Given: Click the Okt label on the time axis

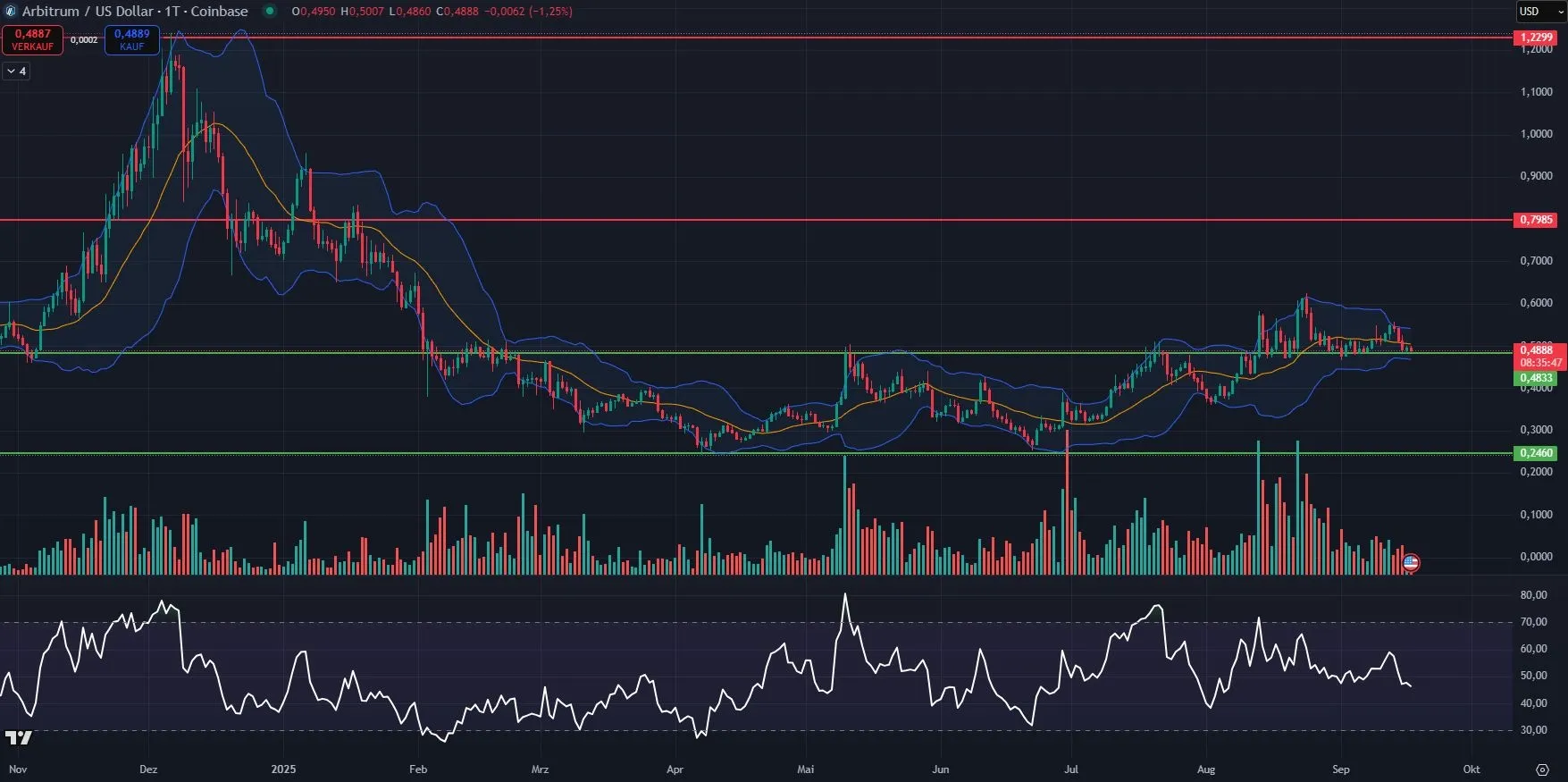Looking at the screenshot, I should (1472, 769).
